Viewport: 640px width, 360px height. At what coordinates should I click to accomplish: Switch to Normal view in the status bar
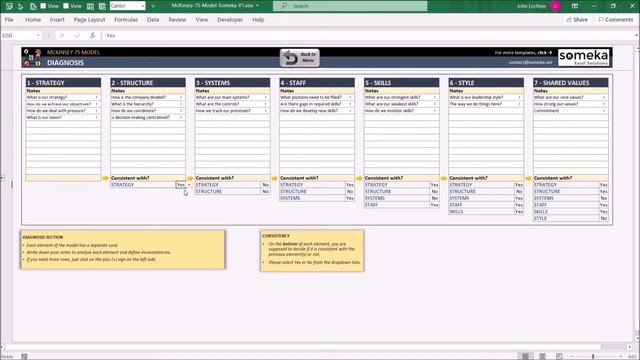point(525,356)
